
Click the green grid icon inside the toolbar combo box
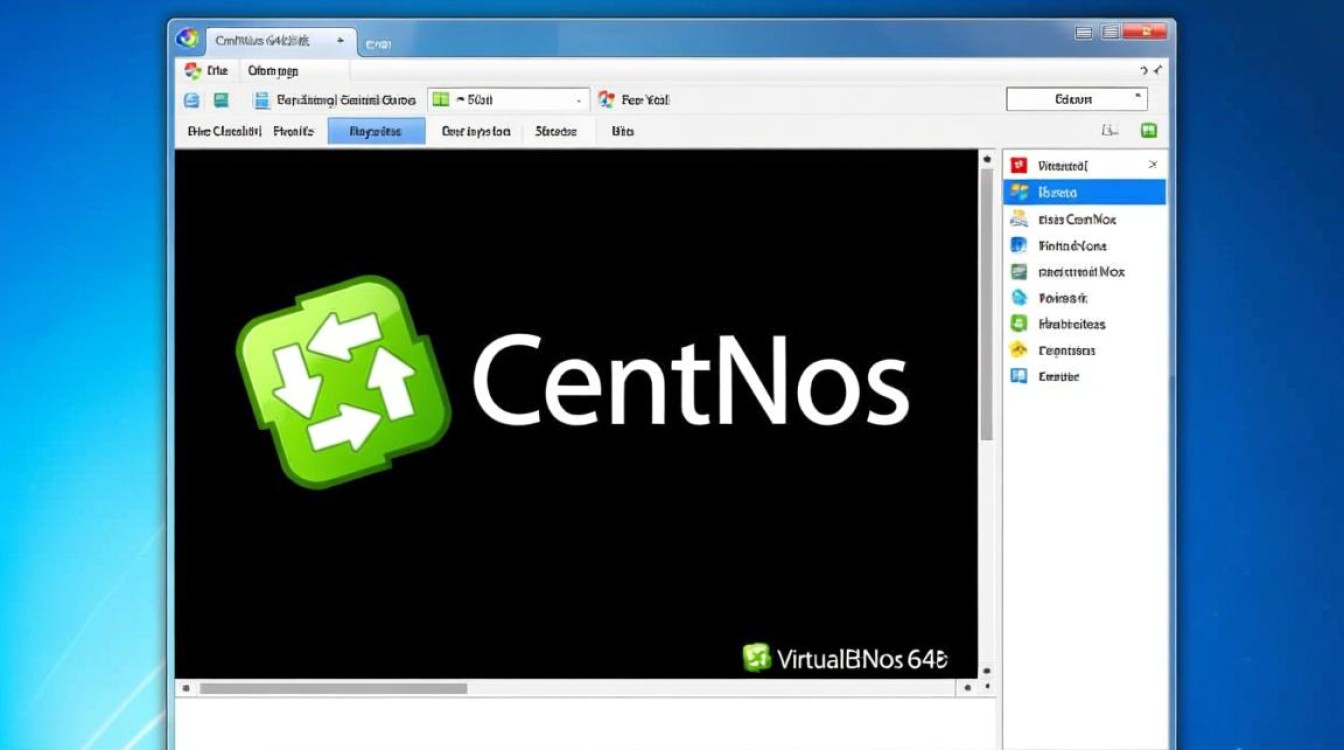point(440,100)
